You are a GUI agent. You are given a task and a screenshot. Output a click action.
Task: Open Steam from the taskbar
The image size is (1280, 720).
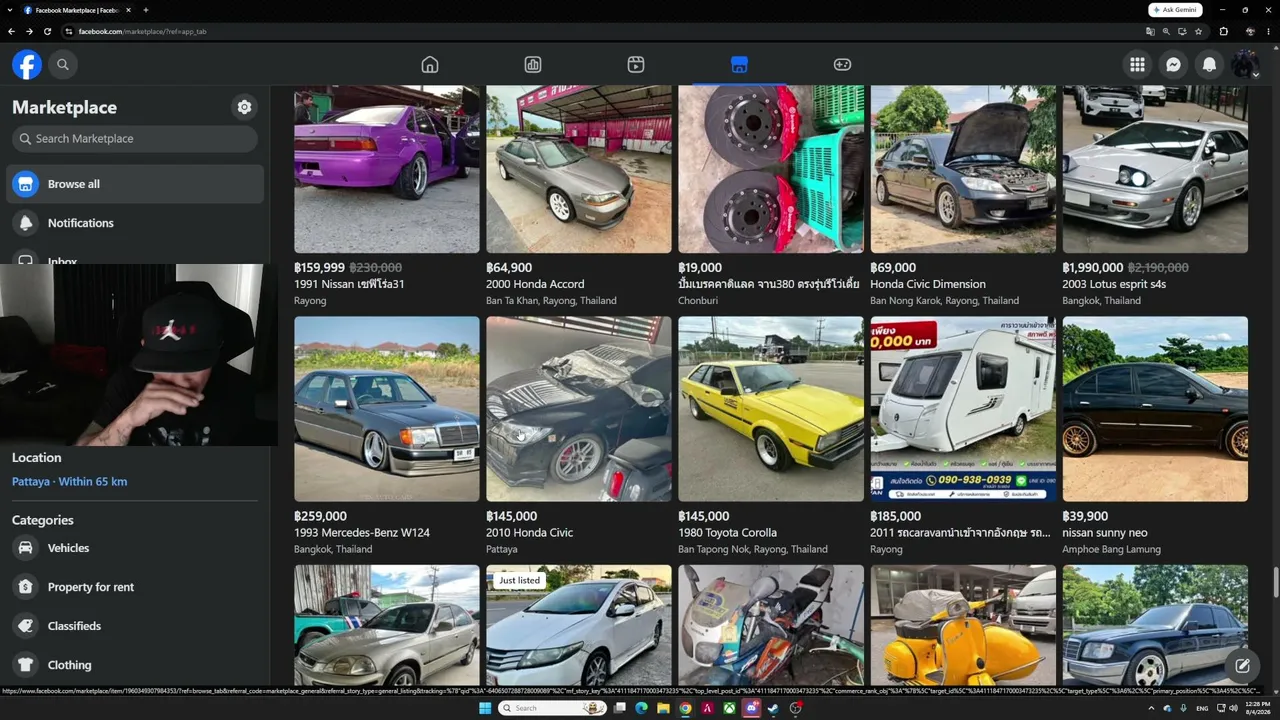[x=773, y=708]
